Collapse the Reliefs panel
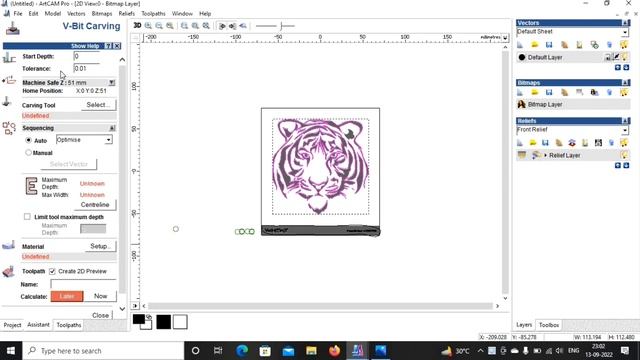 tap(625, 121)
